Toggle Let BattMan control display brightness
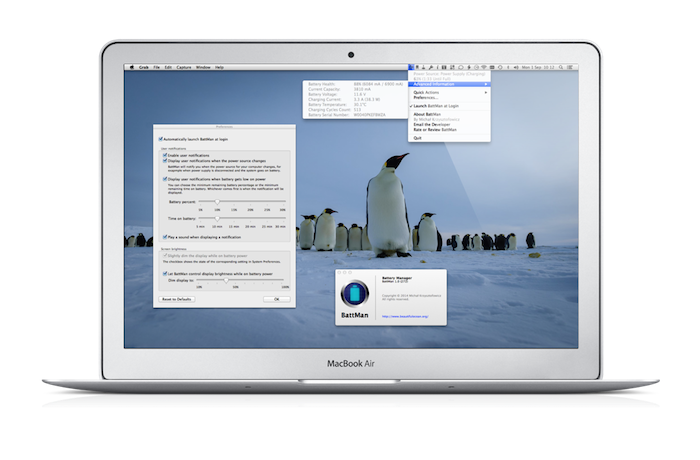Viewport: 700px width, 460px height. [x=165, y=274]
